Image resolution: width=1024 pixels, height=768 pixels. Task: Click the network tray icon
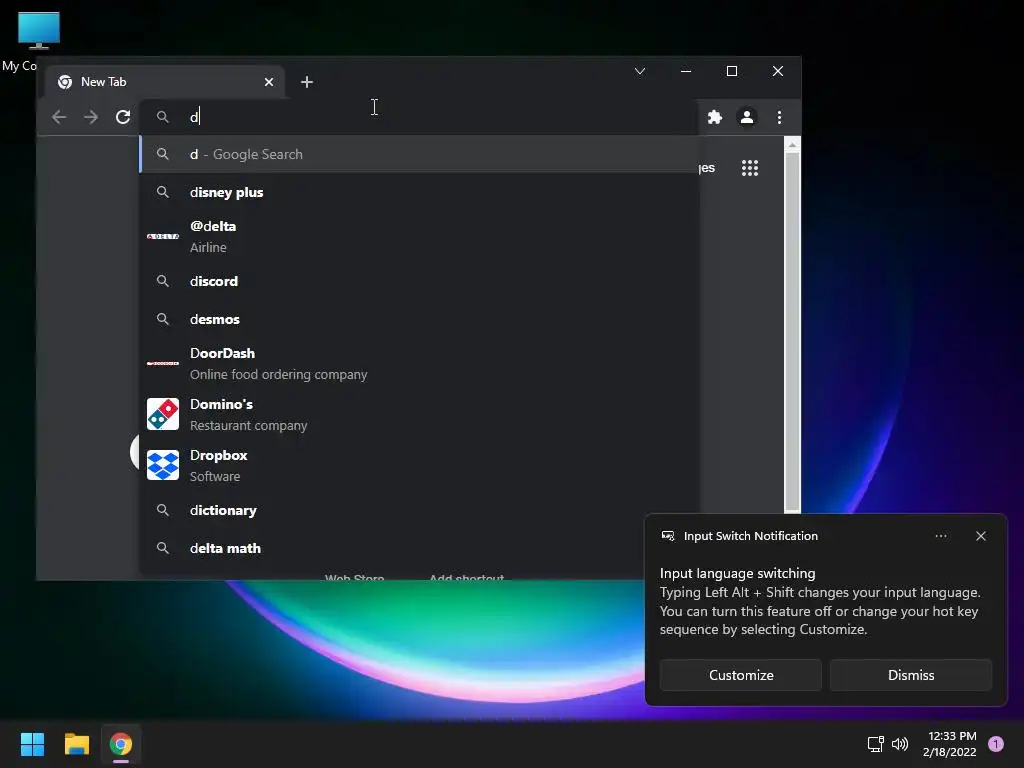pyautogui.click(x=875, y=744)
